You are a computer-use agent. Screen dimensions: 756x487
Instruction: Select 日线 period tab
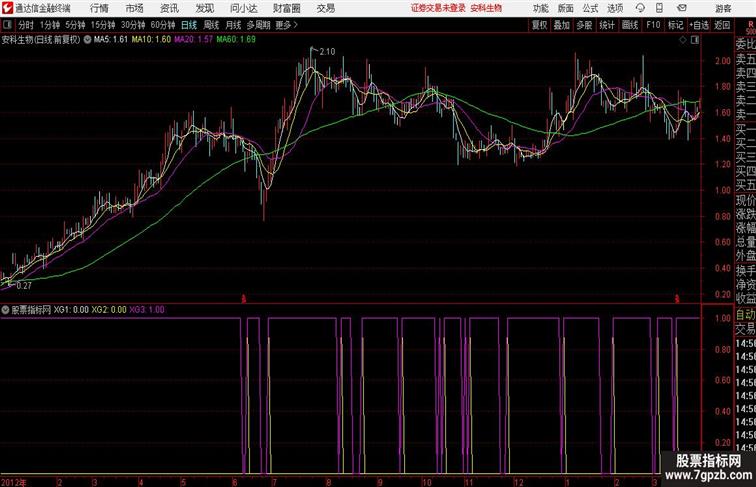(x=189, y=25)
